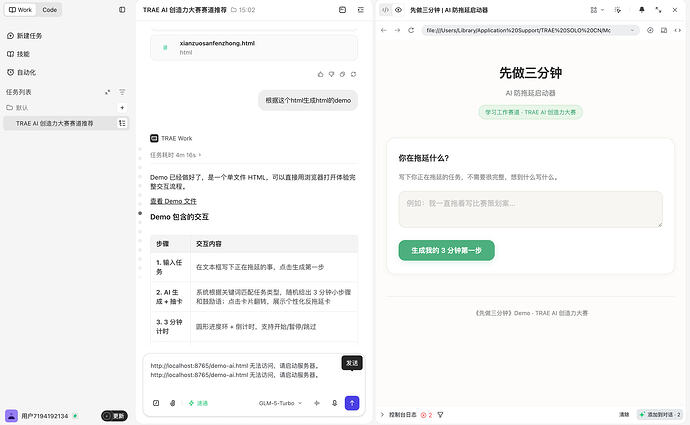Collapse the task list with arrows icon
Viewport: 690px width, 425px height.
tap(107, 92)
